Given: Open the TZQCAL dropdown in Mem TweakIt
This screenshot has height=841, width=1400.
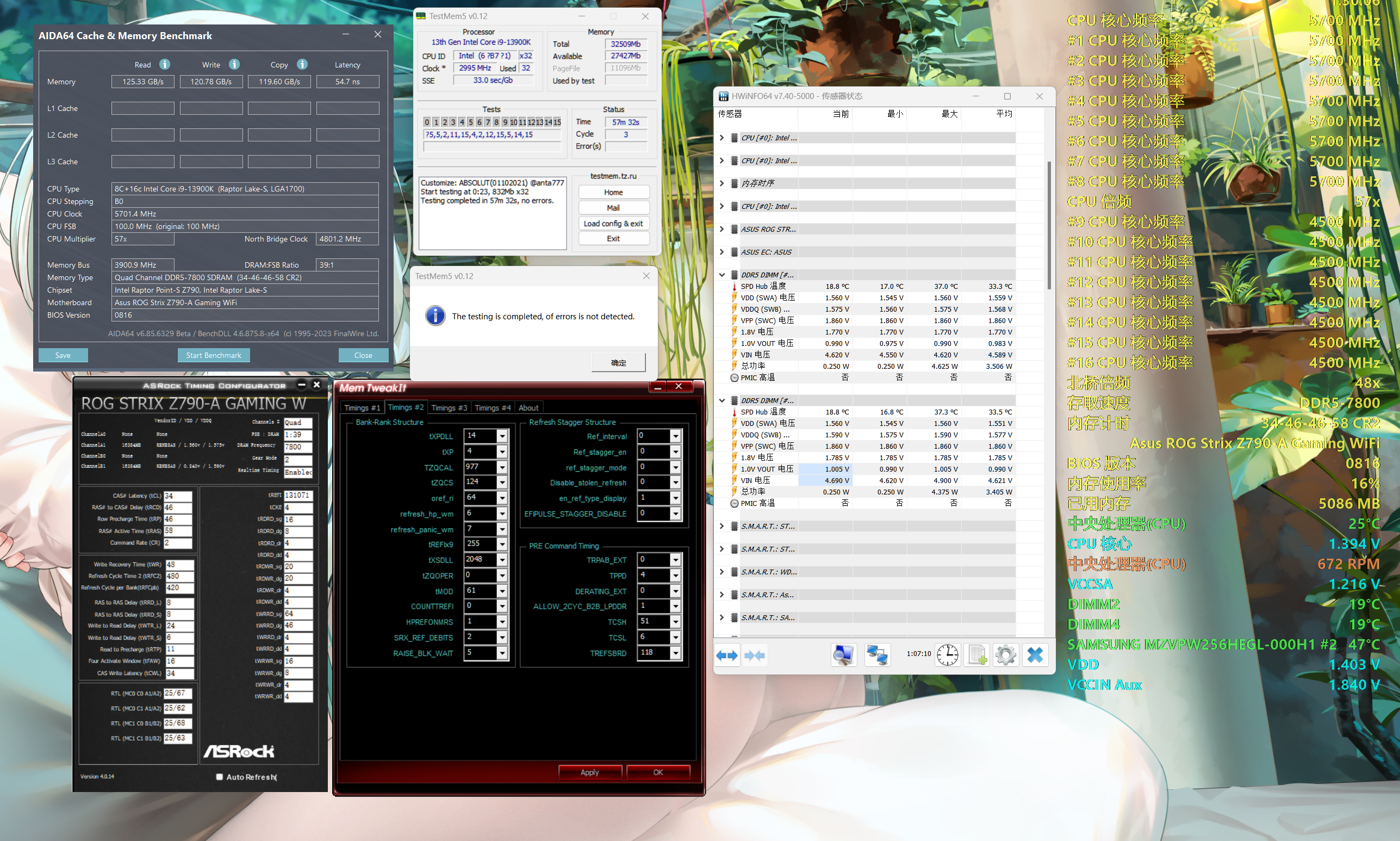Looking at the screenshot, I should click(x=502, y=467).
